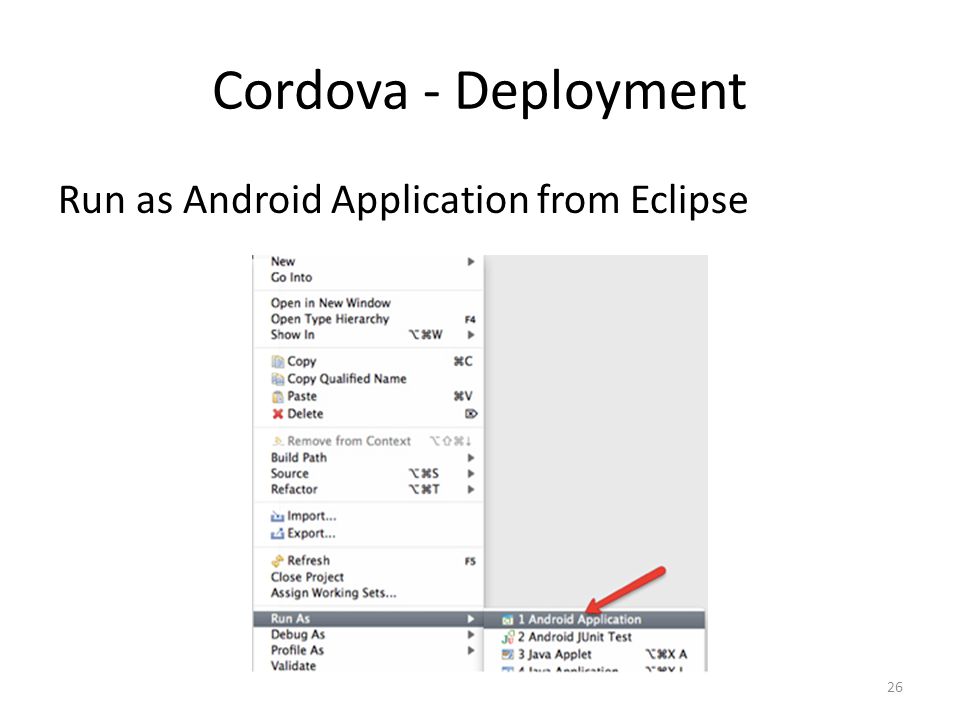The image size is (960, 720).
Task: Click the Refresh entry text
Action: (x=309, y=561)
